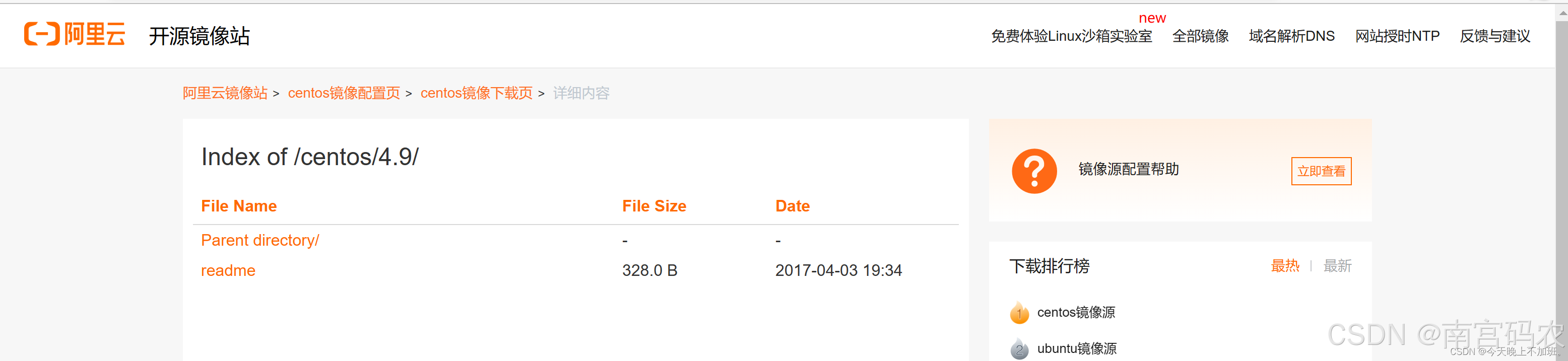Open ubuntu镜像源 in download ranking
Screen dimensions: 1568x361
(x=1077, y=348)
